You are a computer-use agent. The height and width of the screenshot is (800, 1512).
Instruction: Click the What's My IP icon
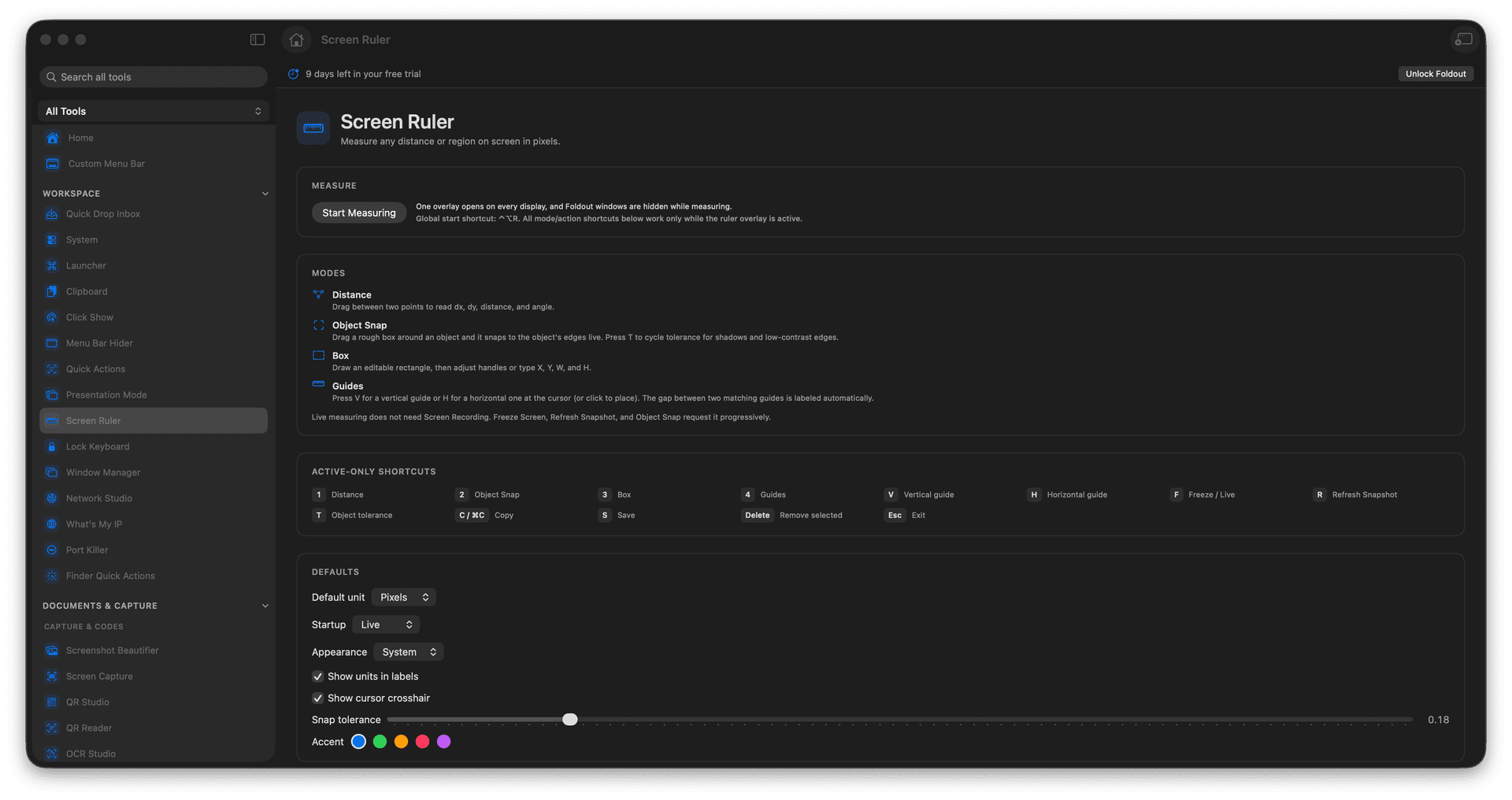point(52,524)
